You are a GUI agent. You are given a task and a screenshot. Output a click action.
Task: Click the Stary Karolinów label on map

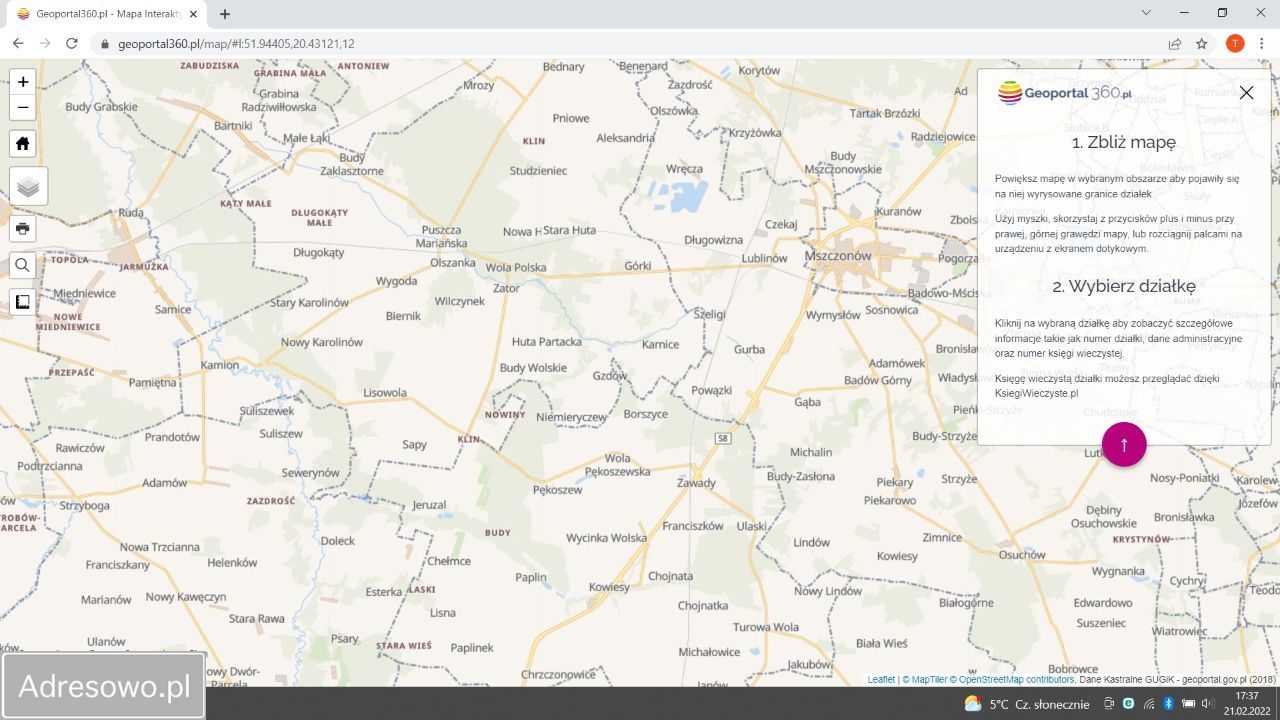click(x=309, y=303)
